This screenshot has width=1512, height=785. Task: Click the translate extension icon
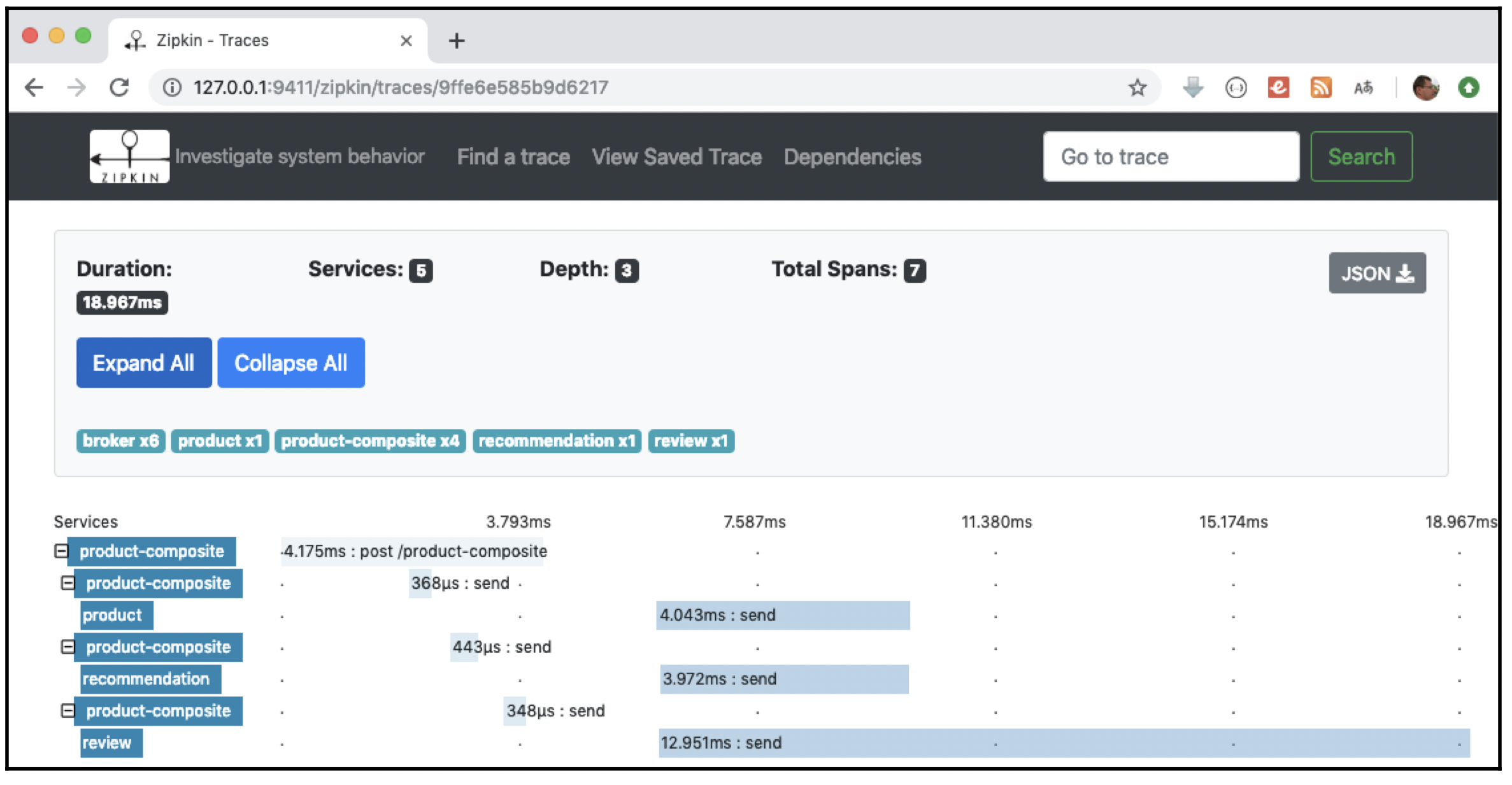1363,87
